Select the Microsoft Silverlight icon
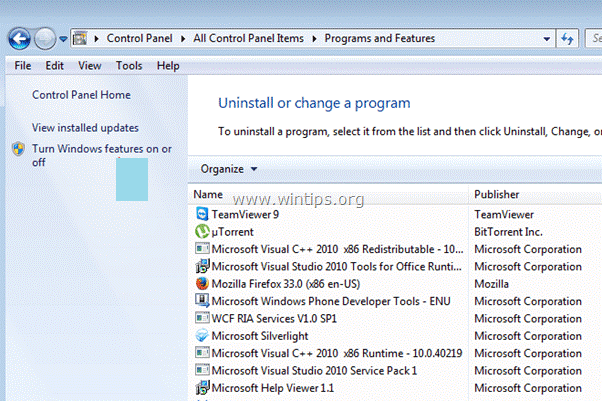602x401 pixels. coord(203,336)
